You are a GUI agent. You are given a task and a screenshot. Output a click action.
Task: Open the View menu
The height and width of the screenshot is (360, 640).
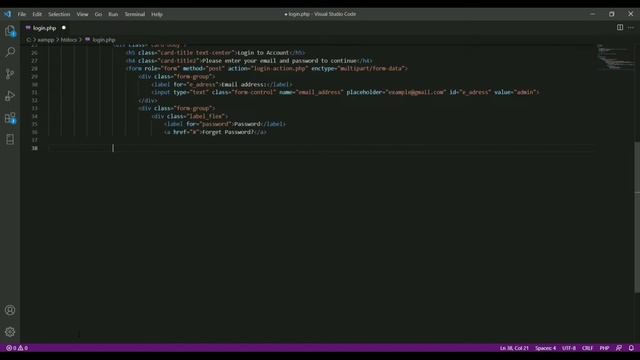point(82,14)
